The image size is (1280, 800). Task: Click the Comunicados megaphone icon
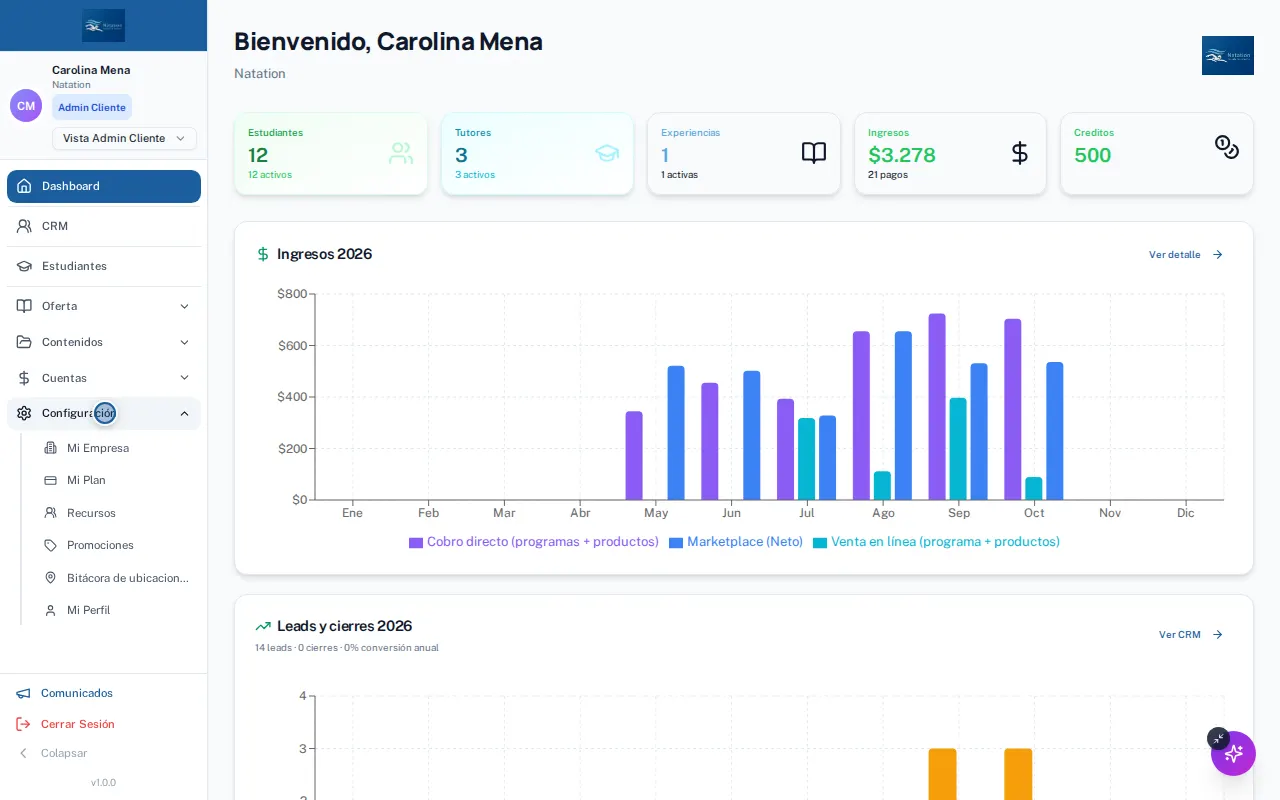pos(23,693)
